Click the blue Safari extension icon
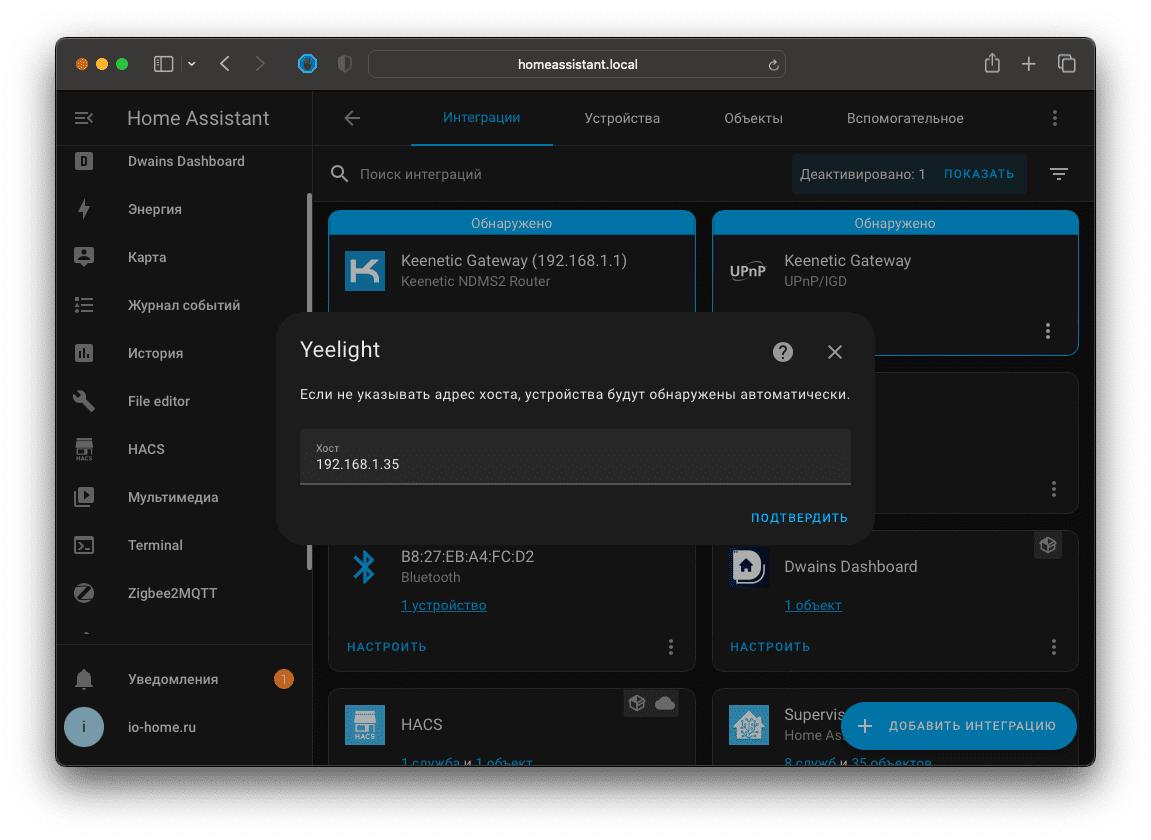The image size is (1151, 840). [308, 64]
